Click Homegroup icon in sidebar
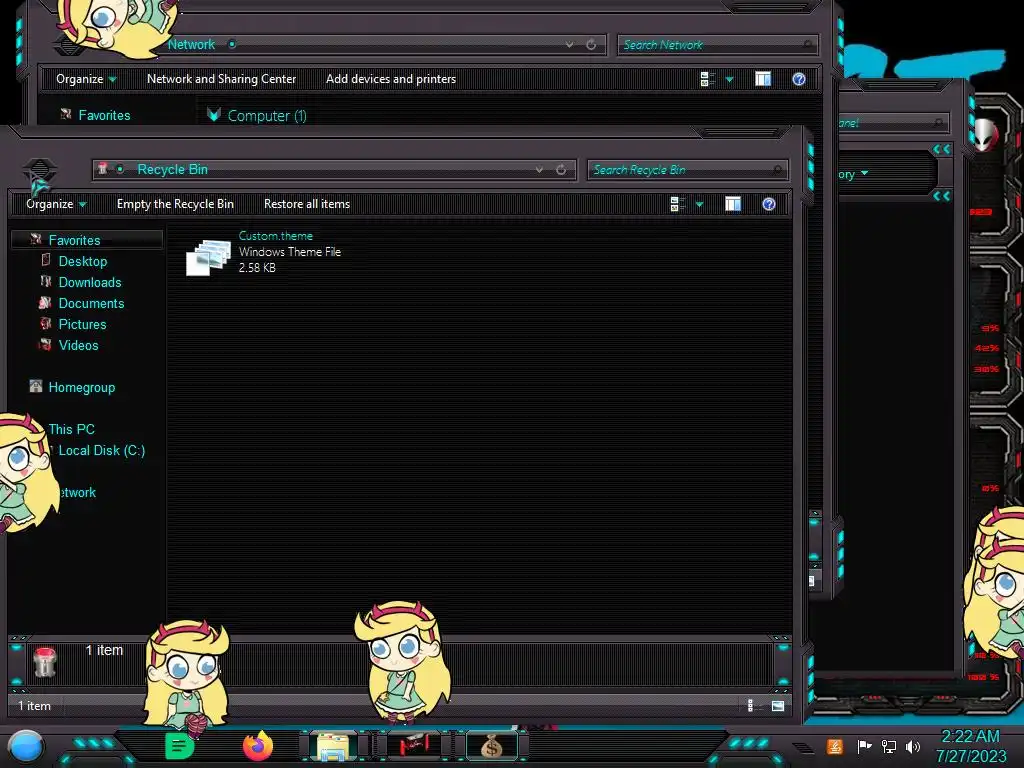1024x768 pixels. click(36, 386)
